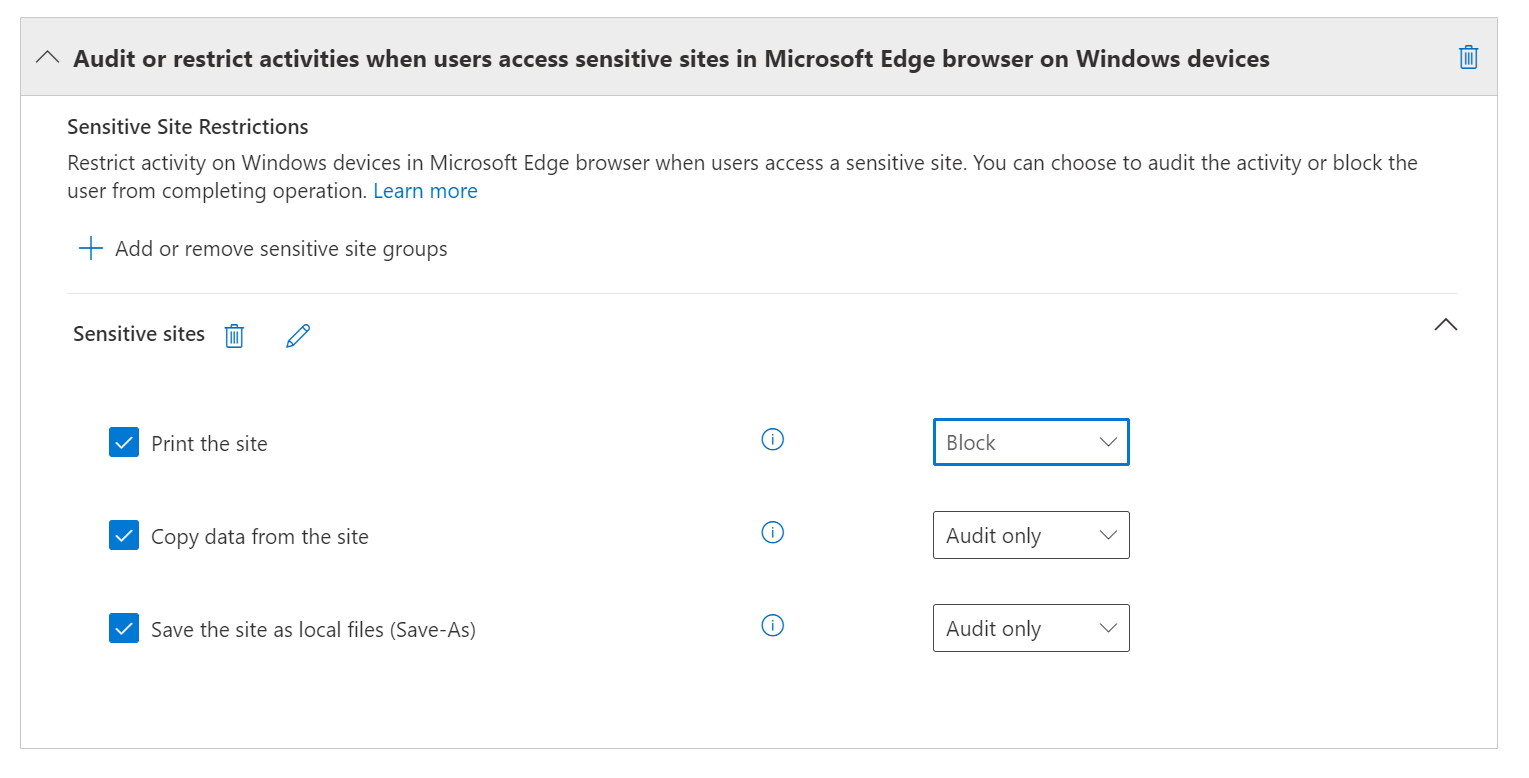Viewport: 1529px width, 778px height.
Task: Disable 'Save the site as local files' checkbox
Action: (124, 629)
